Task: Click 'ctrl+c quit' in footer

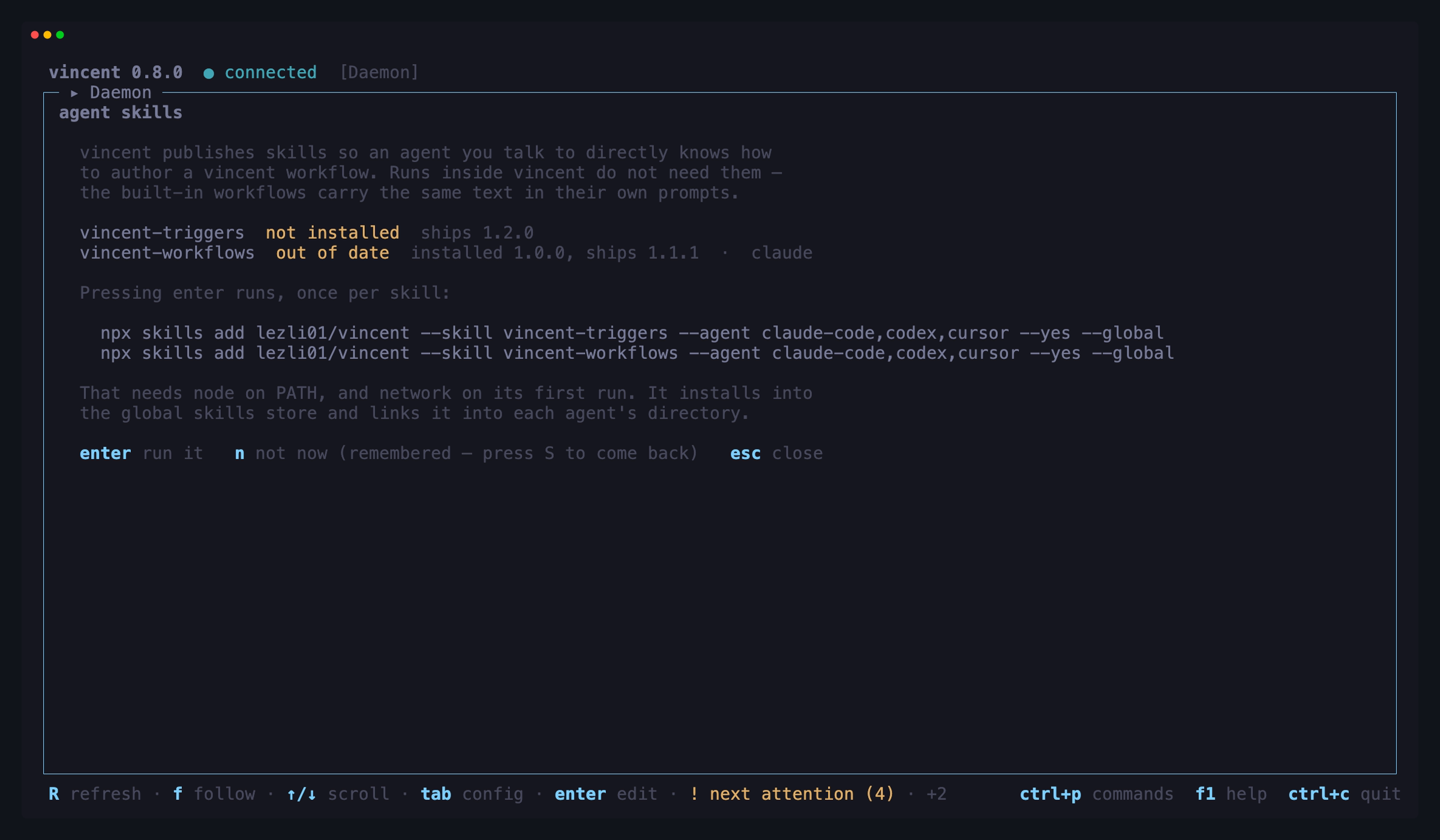Action: pyautogui.click(x=1344, y=794)
